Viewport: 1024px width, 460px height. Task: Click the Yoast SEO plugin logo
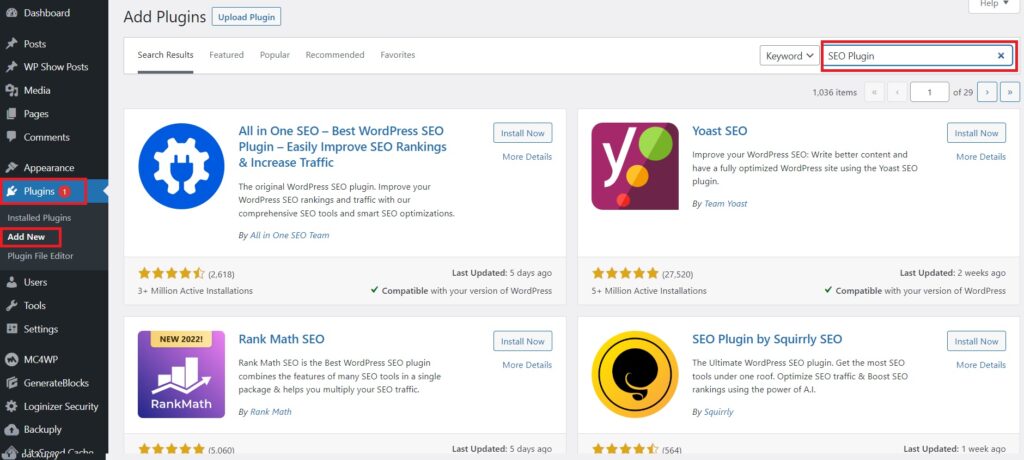[x=635, y=166]
